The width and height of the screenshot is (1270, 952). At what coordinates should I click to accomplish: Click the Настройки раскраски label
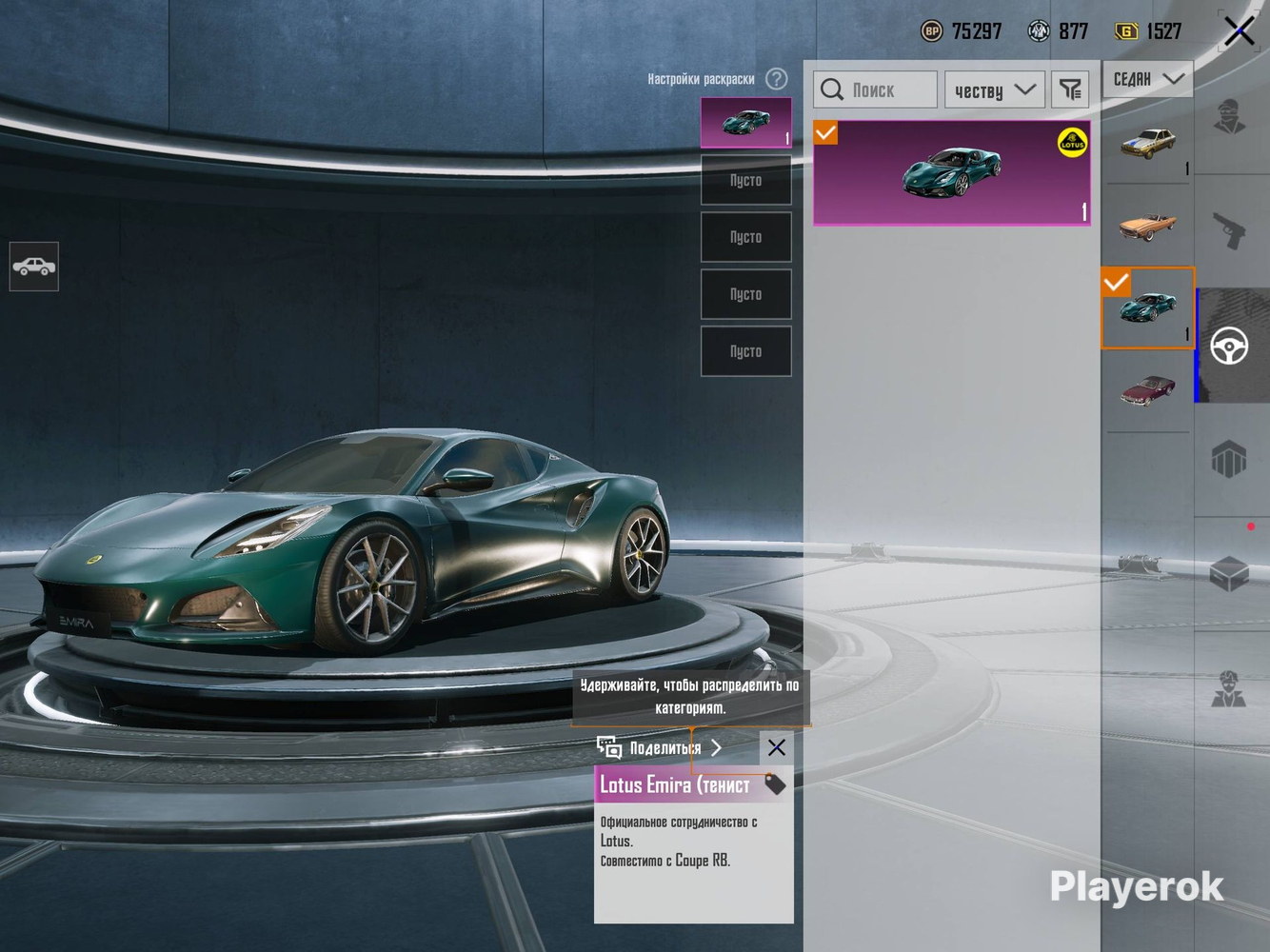click(x=701, y=79)
